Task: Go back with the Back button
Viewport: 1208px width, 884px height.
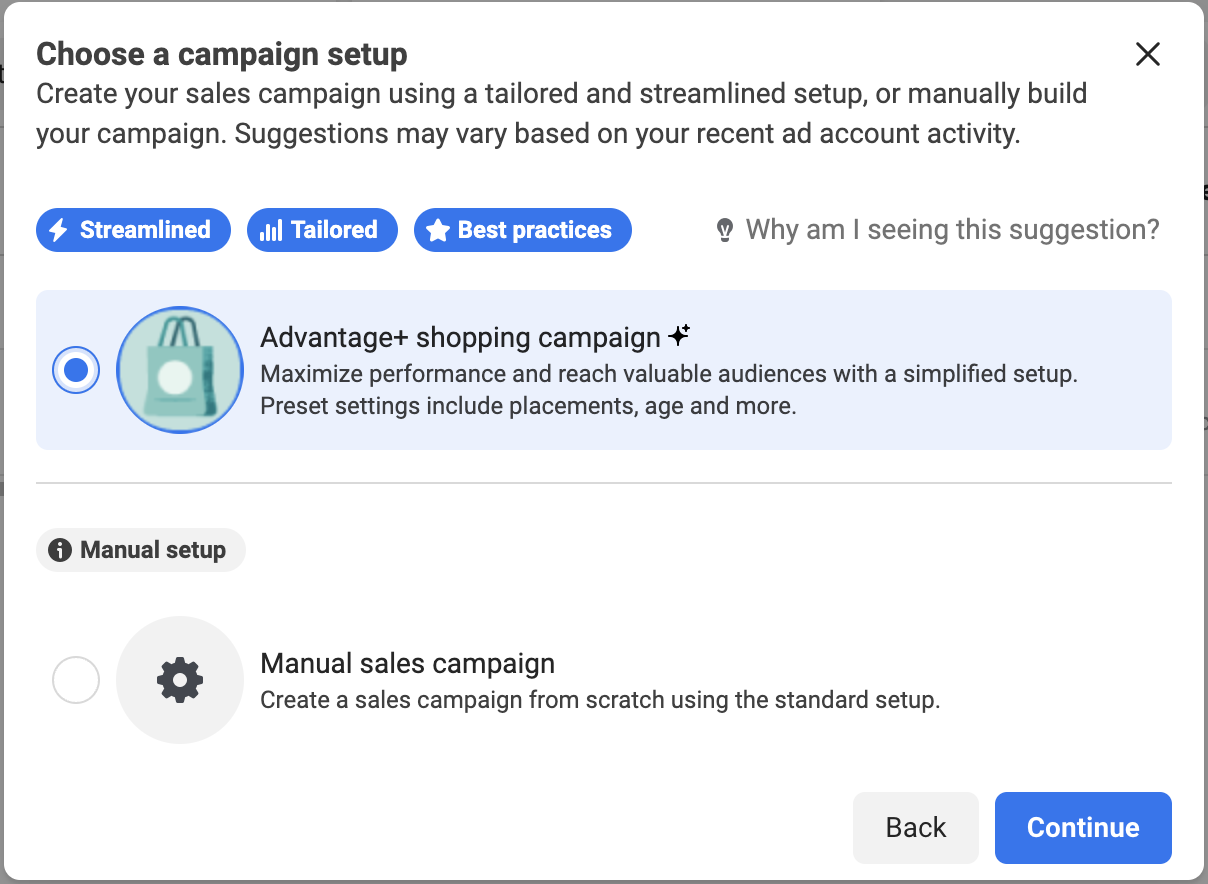Action: point(916,828)
